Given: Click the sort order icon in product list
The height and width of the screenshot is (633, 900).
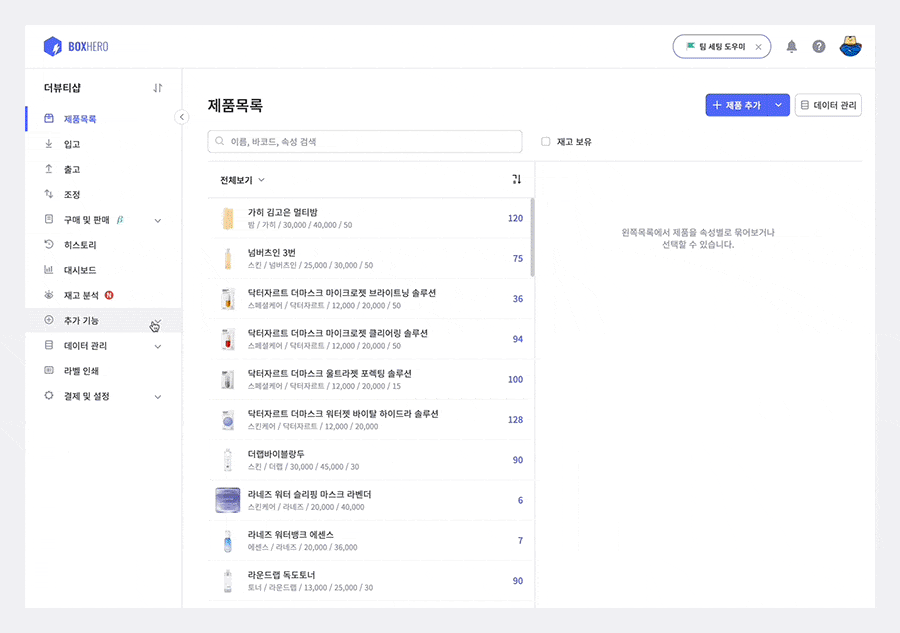Looking at the screenshot, I should coord(517,180).
